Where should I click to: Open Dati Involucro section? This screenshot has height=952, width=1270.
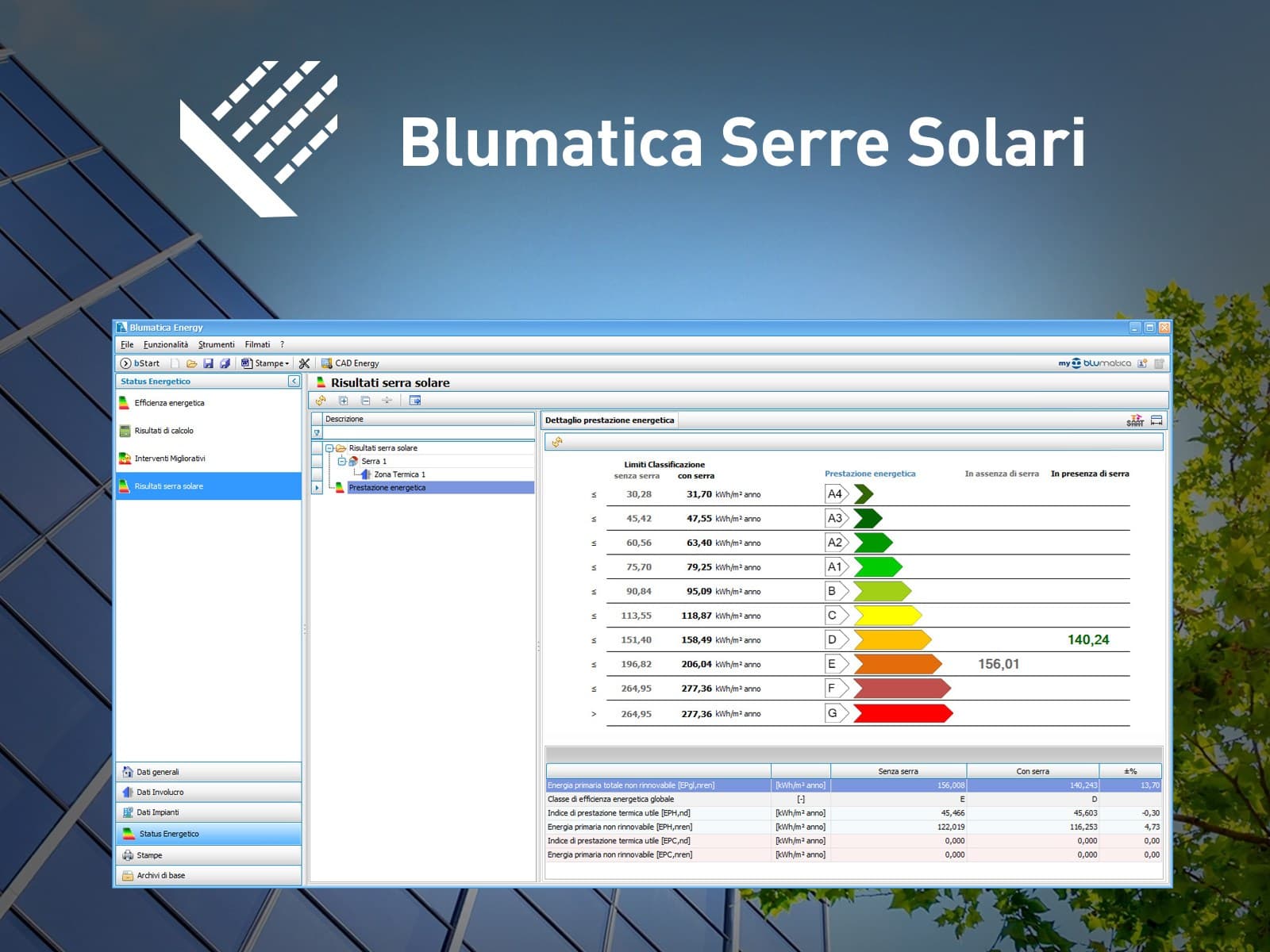(x=208, y=792)
